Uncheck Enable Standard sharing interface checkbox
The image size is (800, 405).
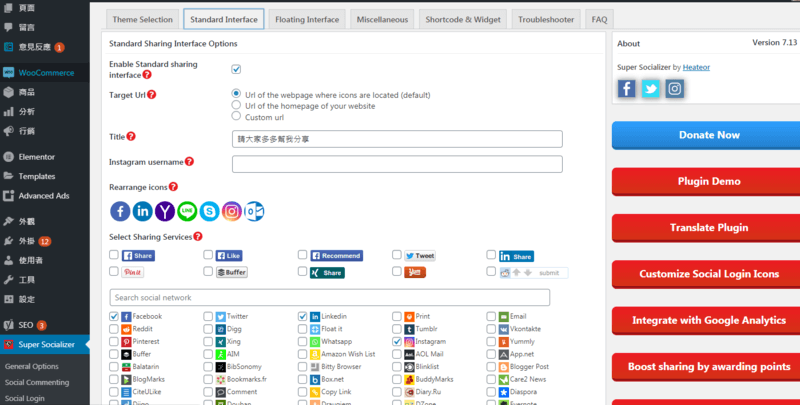tap(236, 69)
